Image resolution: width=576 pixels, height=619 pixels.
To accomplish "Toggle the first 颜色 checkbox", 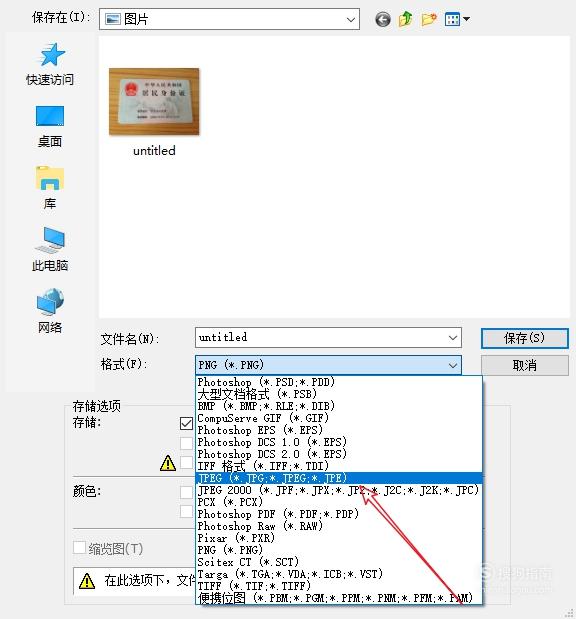I will click(x=186, y=492).
